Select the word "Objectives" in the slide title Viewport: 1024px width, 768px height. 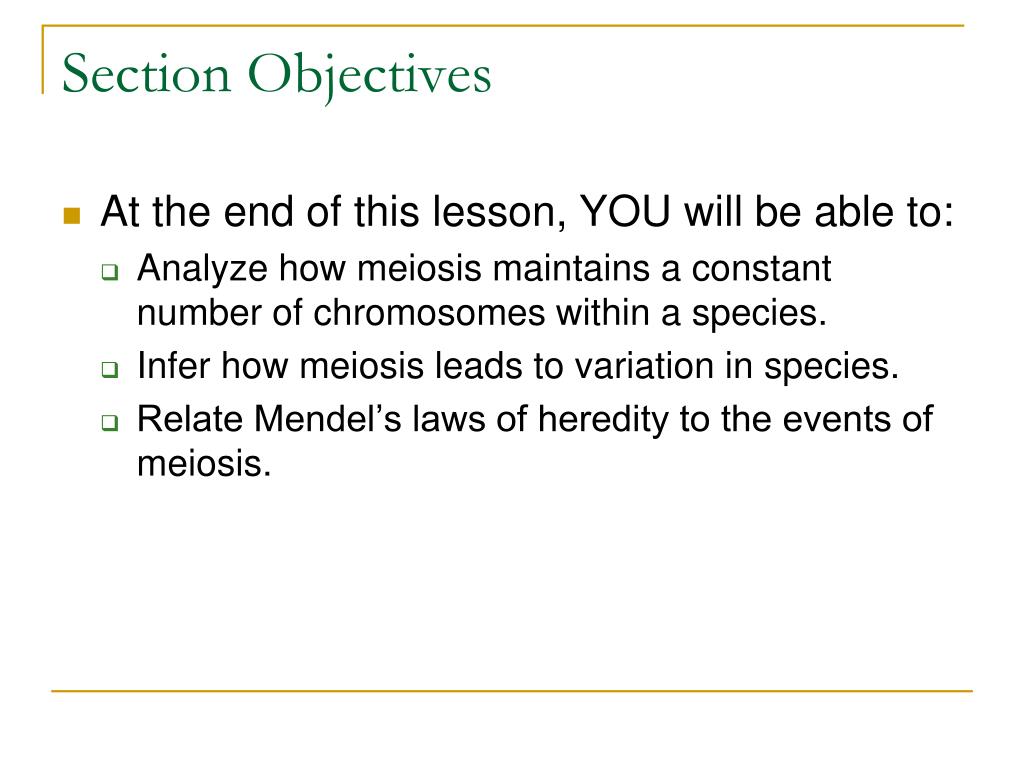[370, 76]
